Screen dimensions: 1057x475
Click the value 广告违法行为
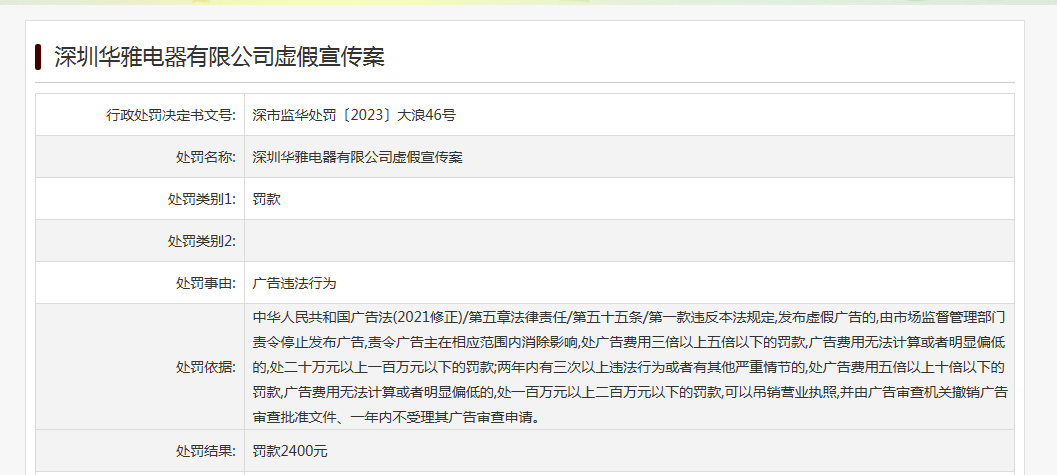[x=294, y=282]
